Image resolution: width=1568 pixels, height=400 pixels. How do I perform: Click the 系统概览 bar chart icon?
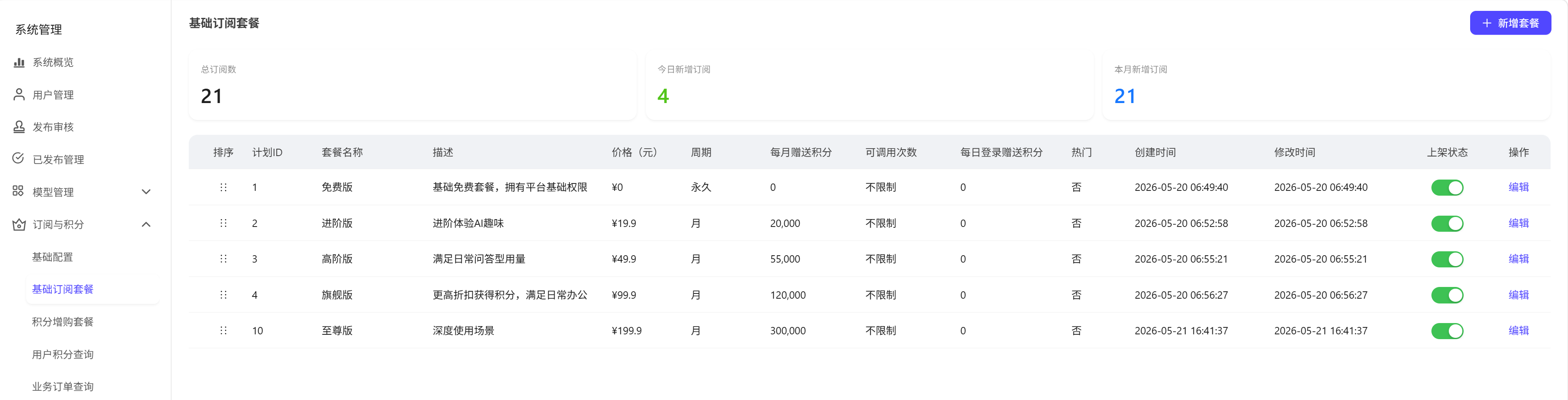point(19,62)
